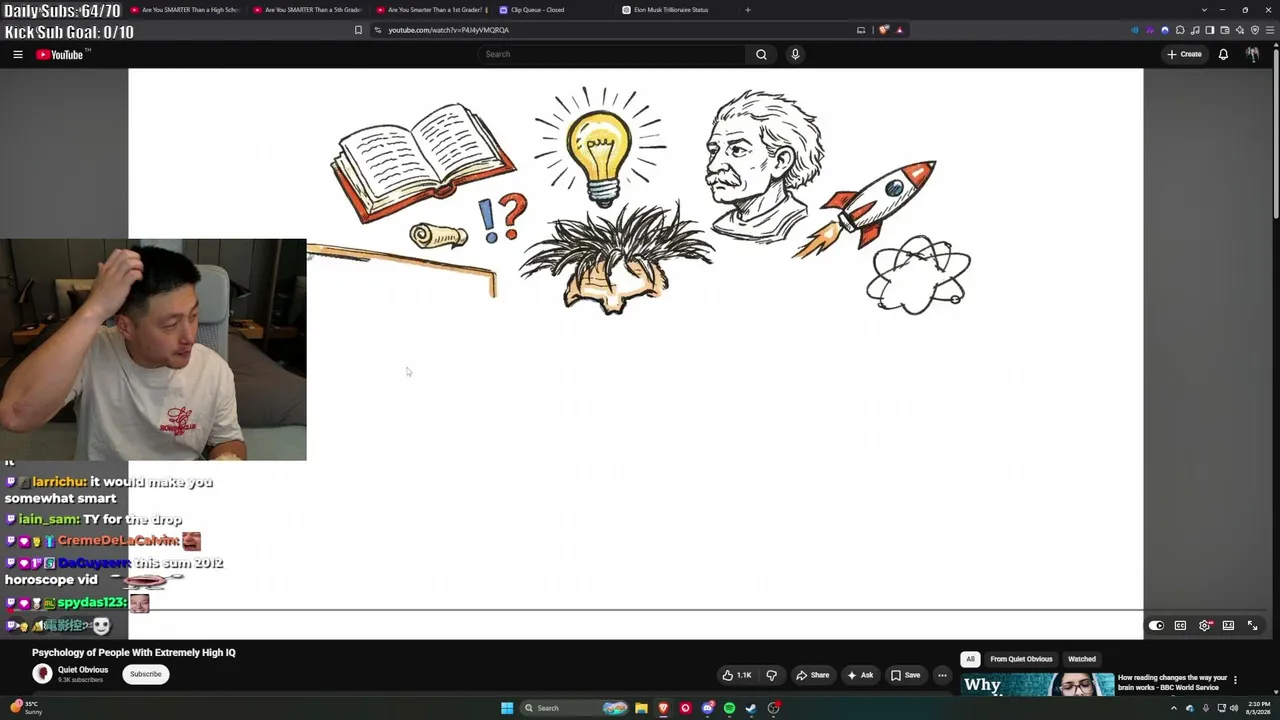The width and height of the screenshot is (1280, 720).
Task: Dislike the video with thumbs down
Action: pyautogui.click(x=771, y=675)
